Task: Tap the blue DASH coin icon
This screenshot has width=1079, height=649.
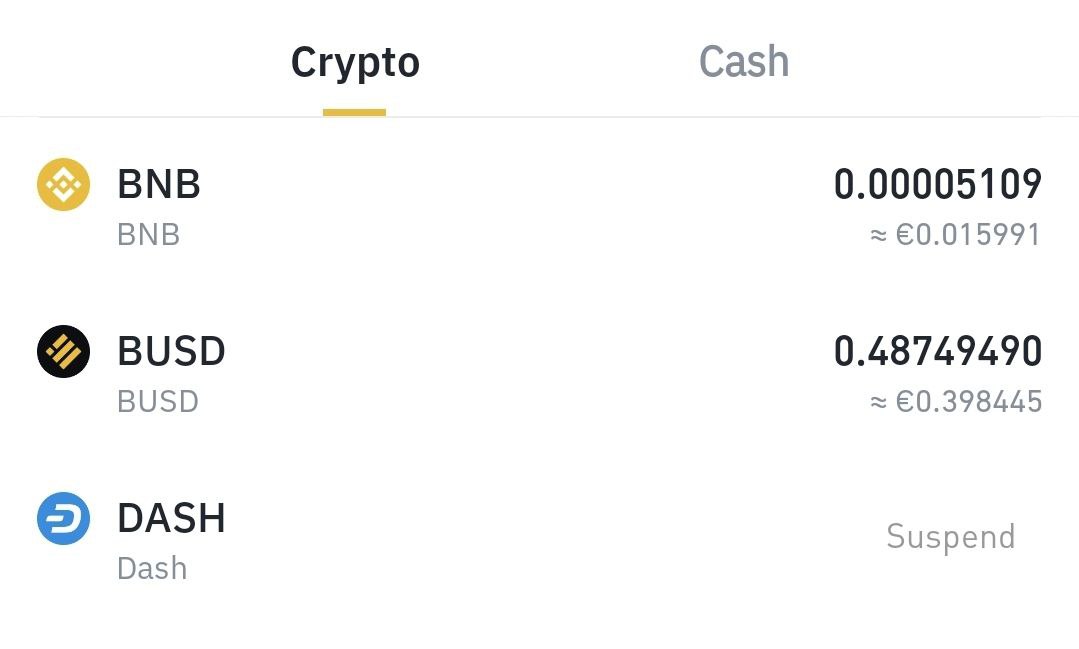Action: click(x=63, y=518)
